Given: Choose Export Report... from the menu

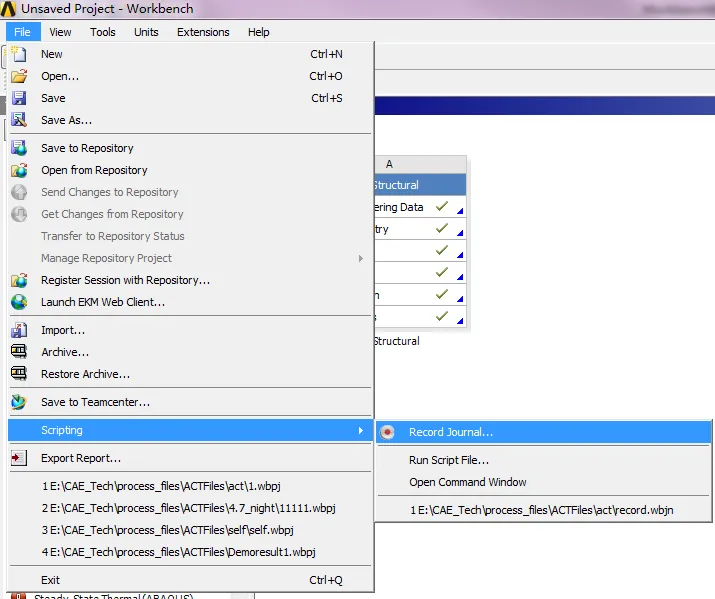Looking at the screenshot, I should pos(191,458).
